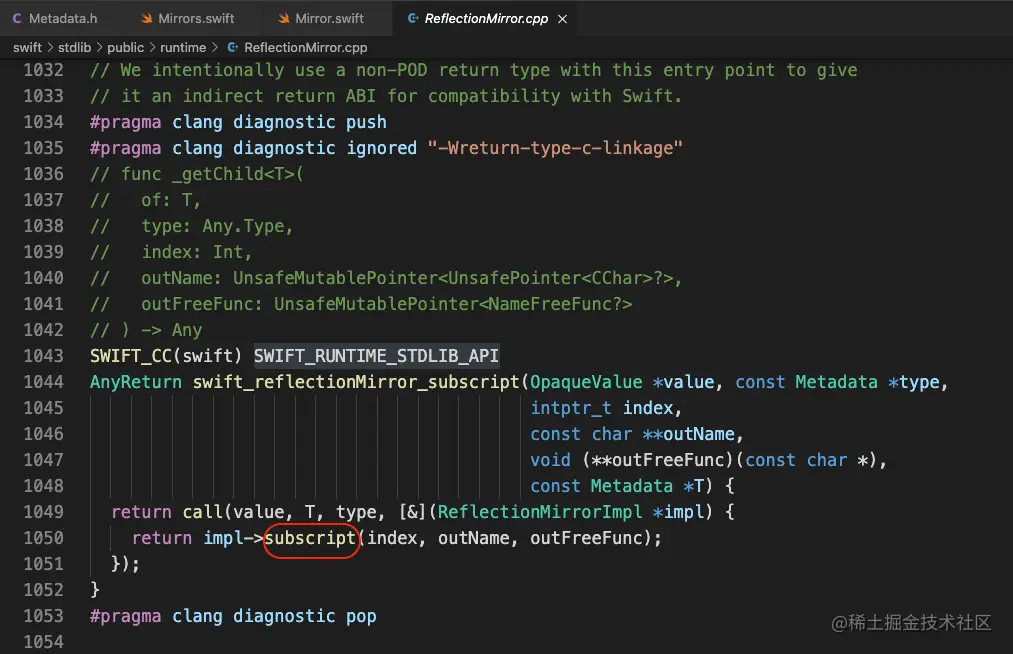Open the stdlib breadcrumb folder
The height and width of the screenshot is (654, 1013).
pyautogui.click(x=74, y=47)
